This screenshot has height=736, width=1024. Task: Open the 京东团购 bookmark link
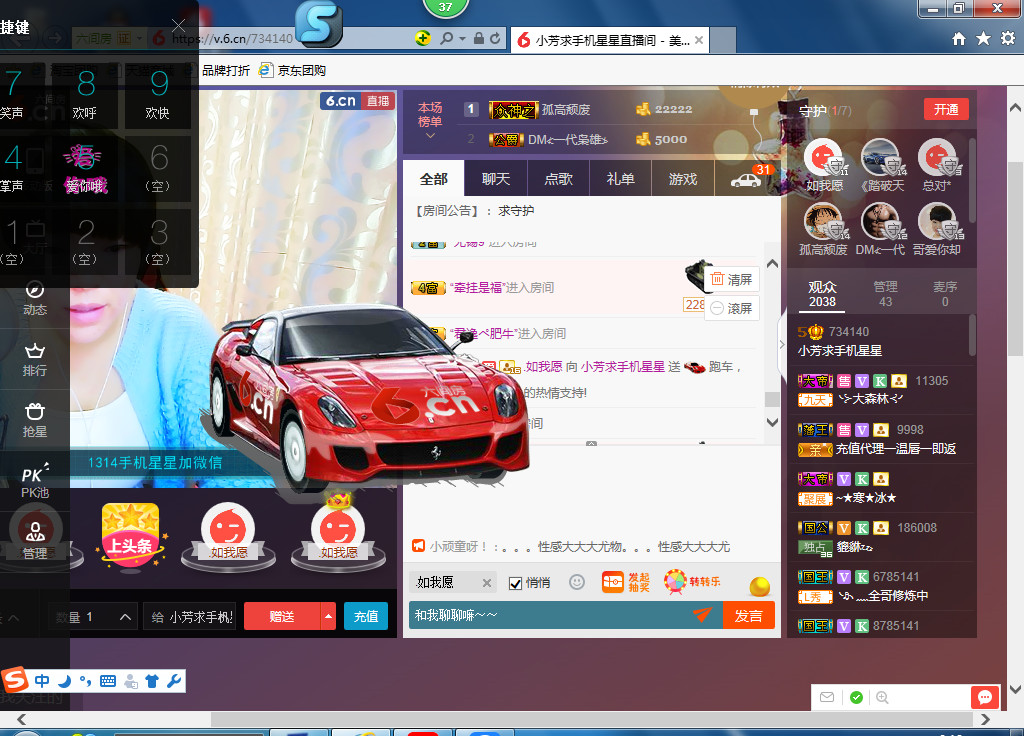293,71
